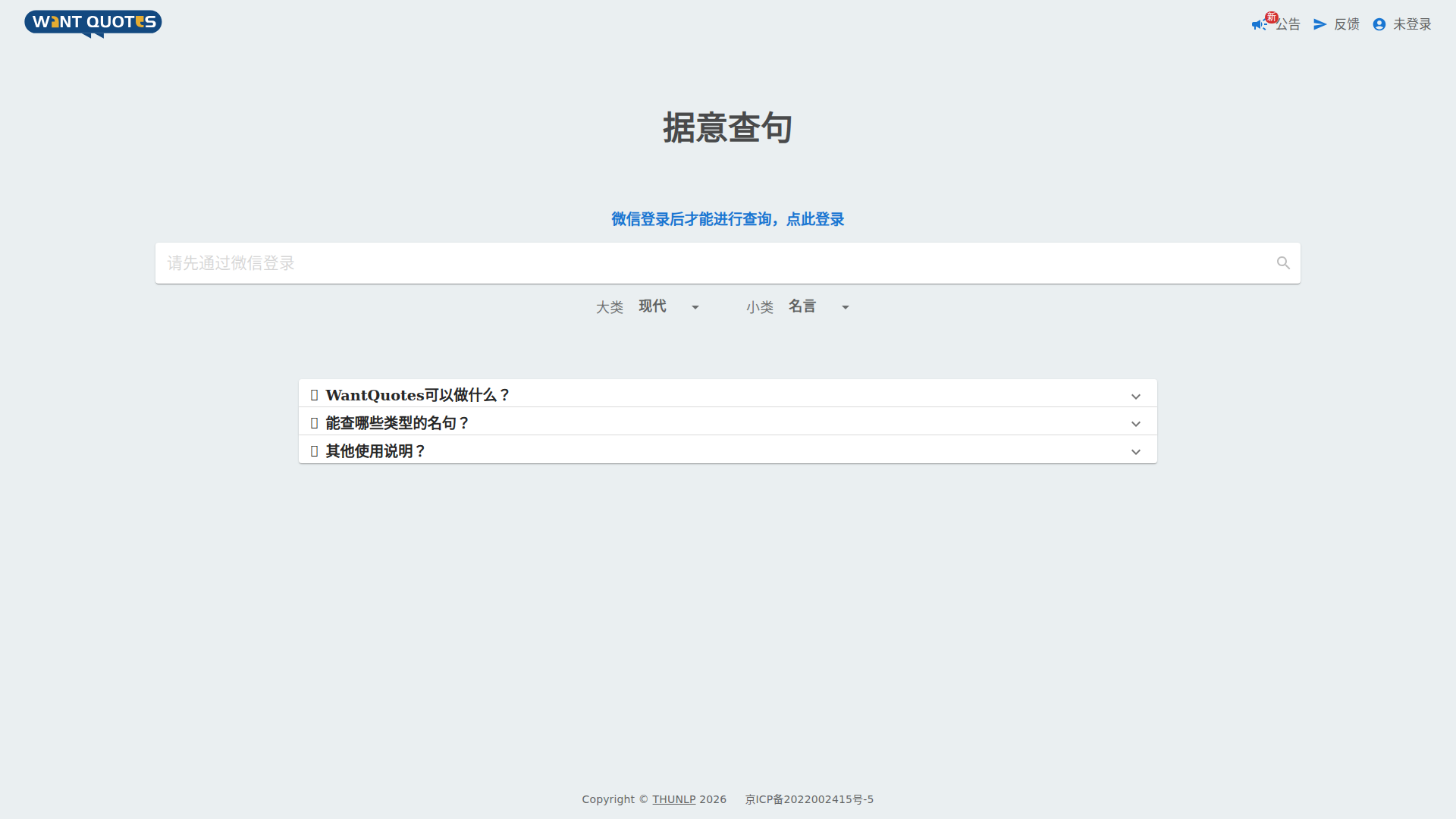Click icon before 其他使用说明
1456x819 pixels.
314,451
